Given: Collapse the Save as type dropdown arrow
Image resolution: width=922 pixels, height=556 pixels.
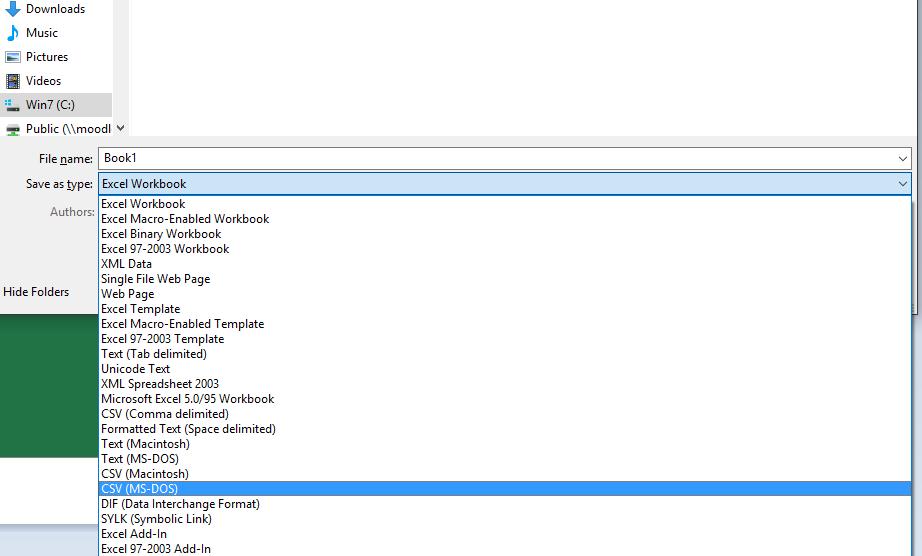Looking at the screenshot, I should pyautogui.click(x=903, y=184).
